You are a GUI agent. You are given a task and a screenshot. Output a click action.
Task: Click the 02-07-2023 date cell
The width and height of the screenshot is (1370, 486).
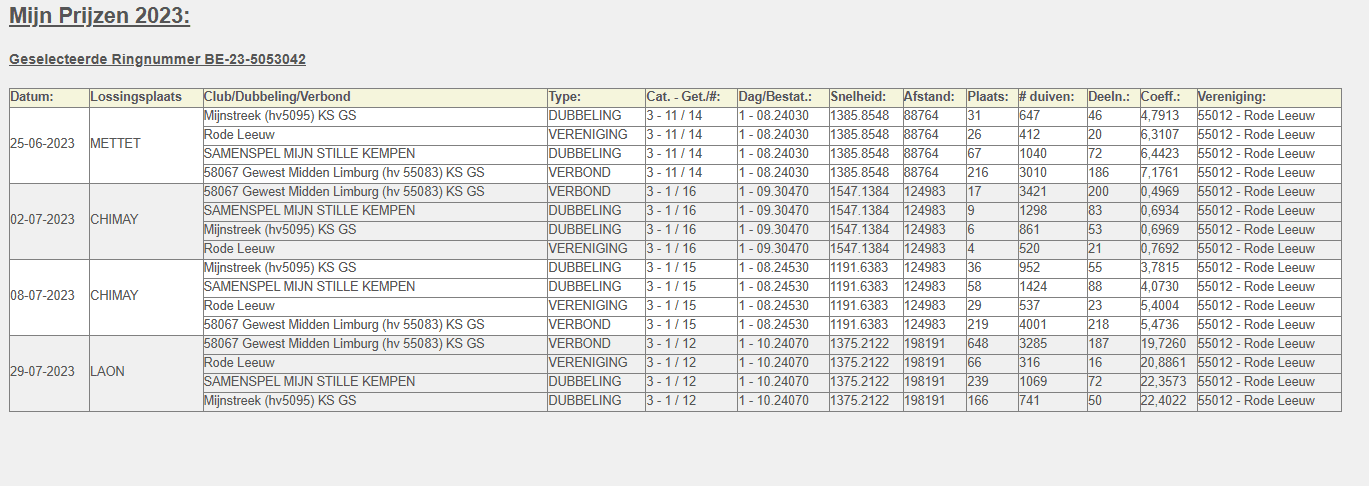click(42, 220)
